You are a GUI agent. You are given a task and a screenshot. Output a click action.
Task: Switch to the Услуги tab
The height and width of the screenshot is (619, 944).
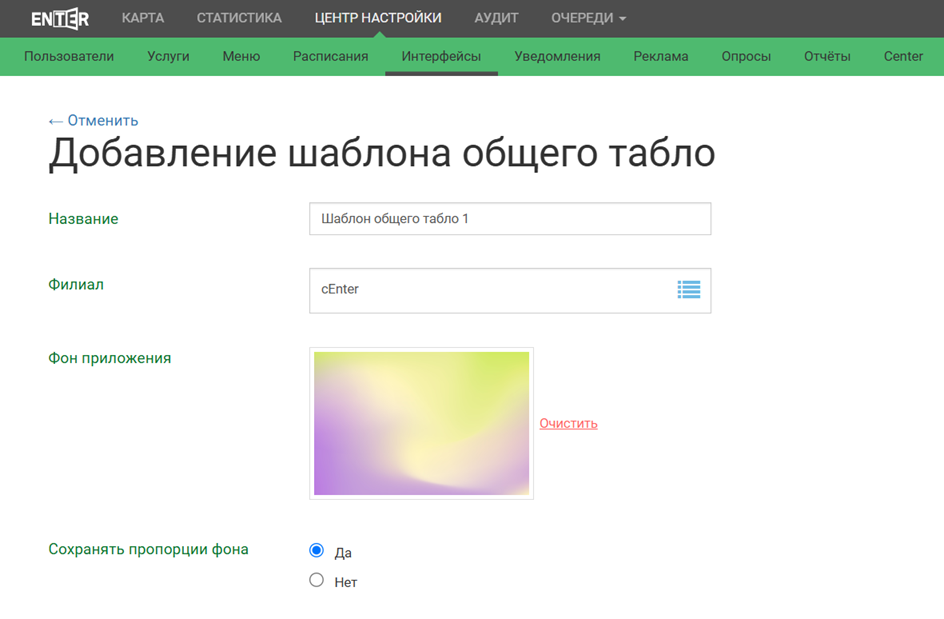click(168, 56)
